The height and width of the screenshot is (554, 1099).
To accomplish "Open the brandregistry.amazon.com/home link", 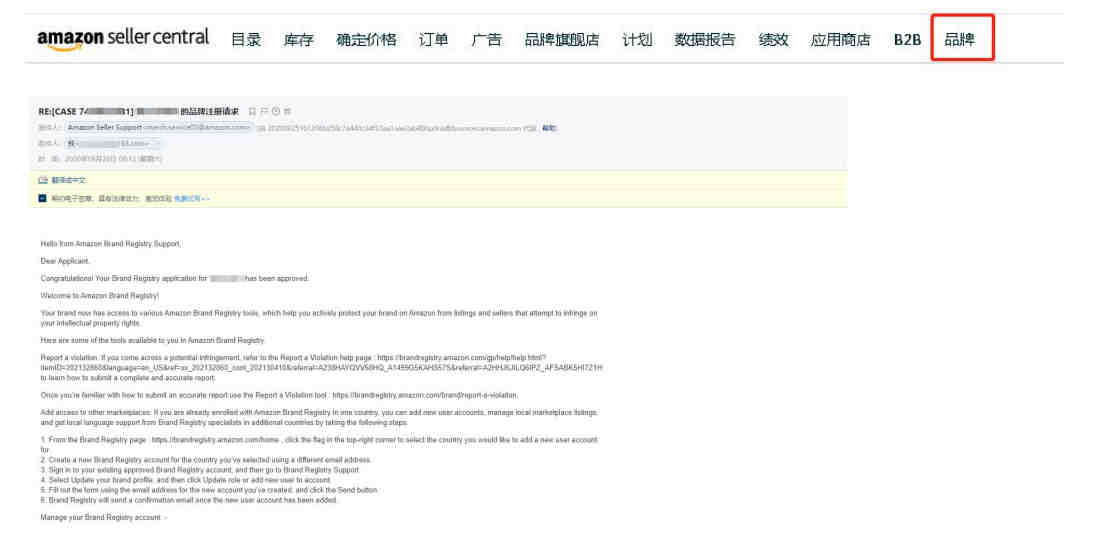I will pos(215,440).
